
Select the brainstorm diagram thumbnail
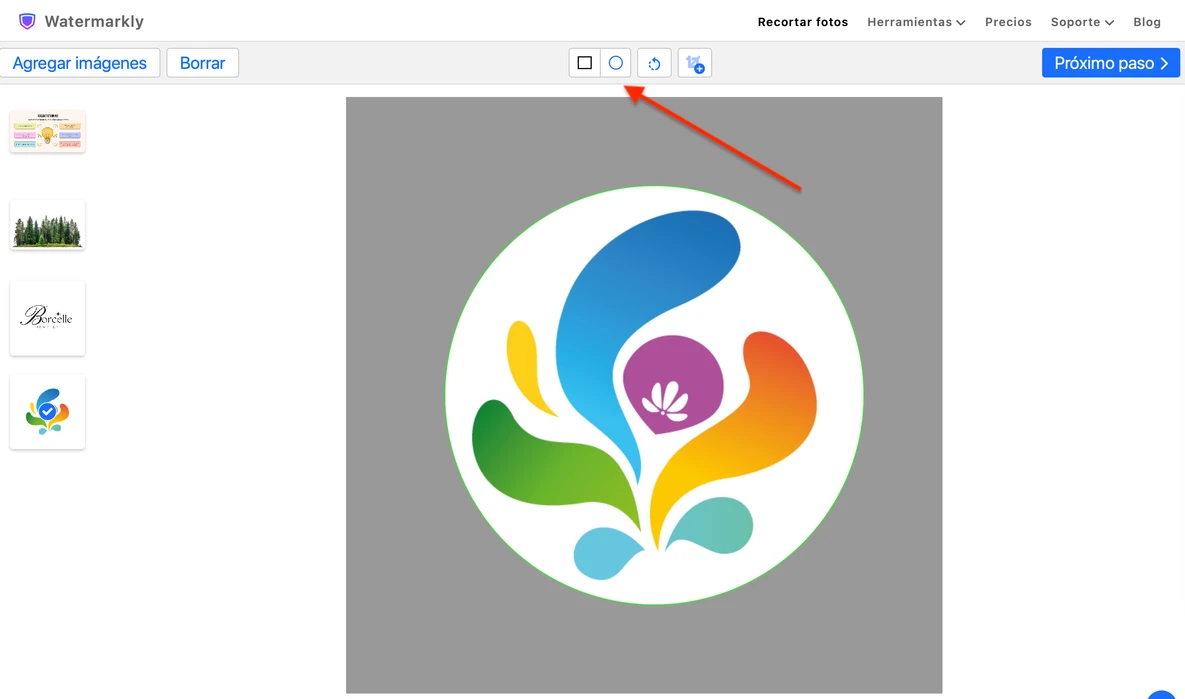point(48,131)
